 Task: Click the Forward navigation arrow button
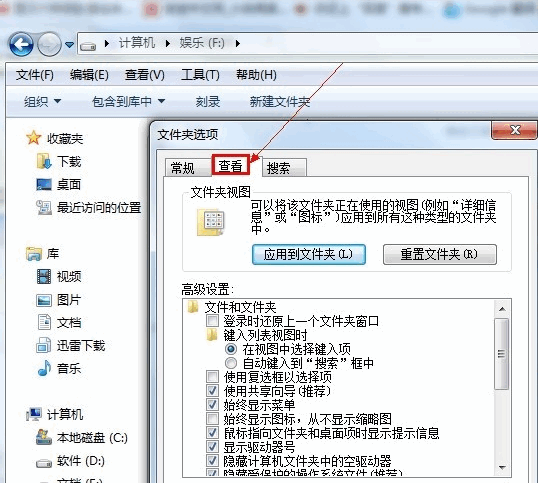pos(49,44)
